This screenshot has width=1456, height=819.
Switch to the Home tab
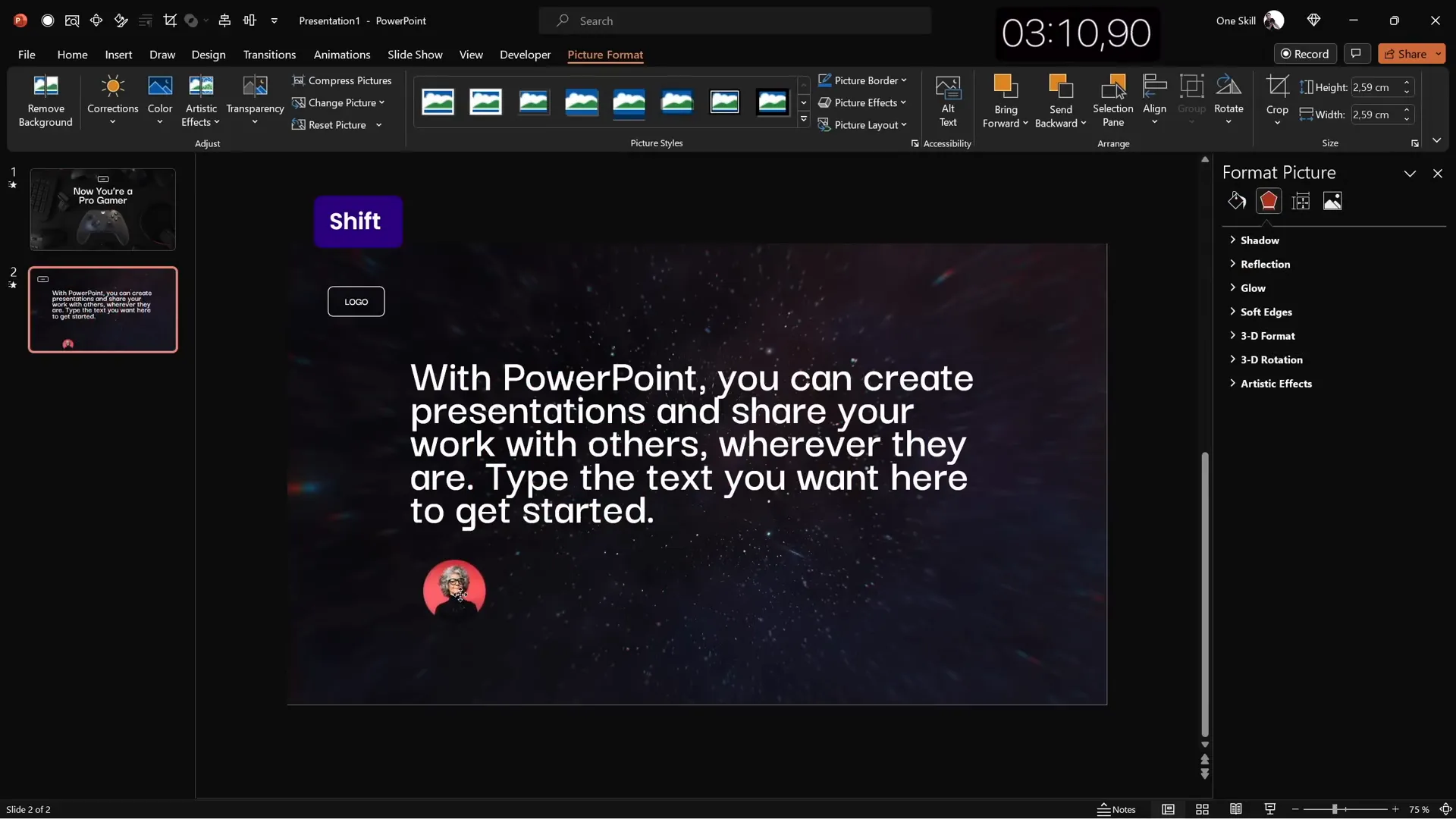tap(72, 55)
